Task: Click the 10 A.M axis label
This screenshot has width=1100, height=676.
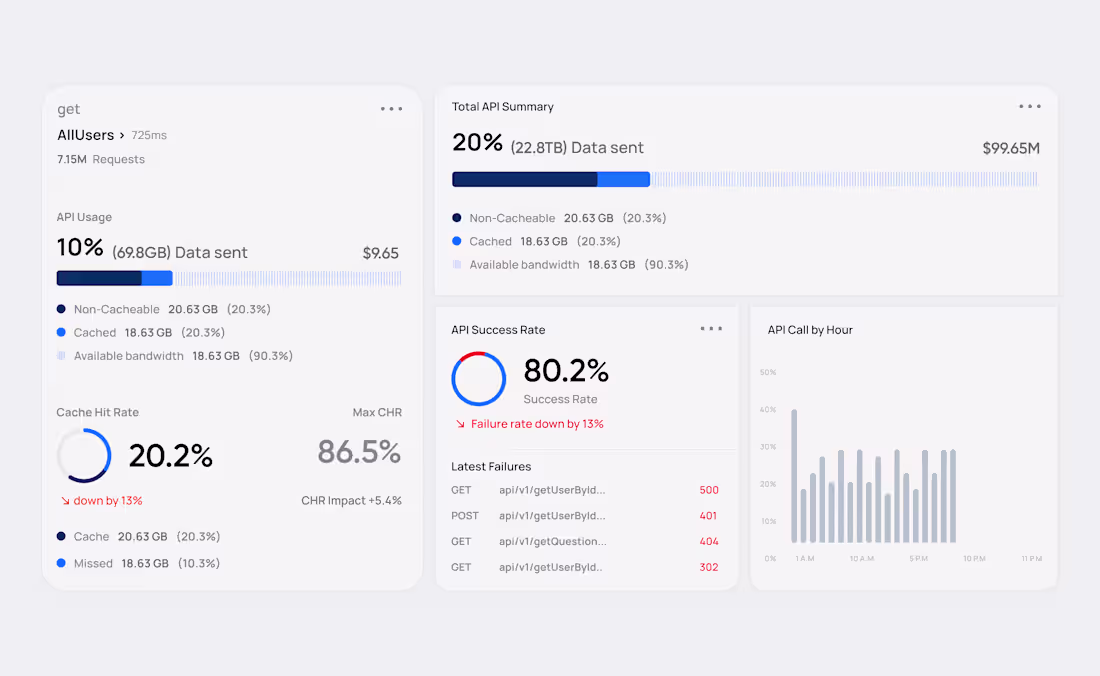Action: 862,559
